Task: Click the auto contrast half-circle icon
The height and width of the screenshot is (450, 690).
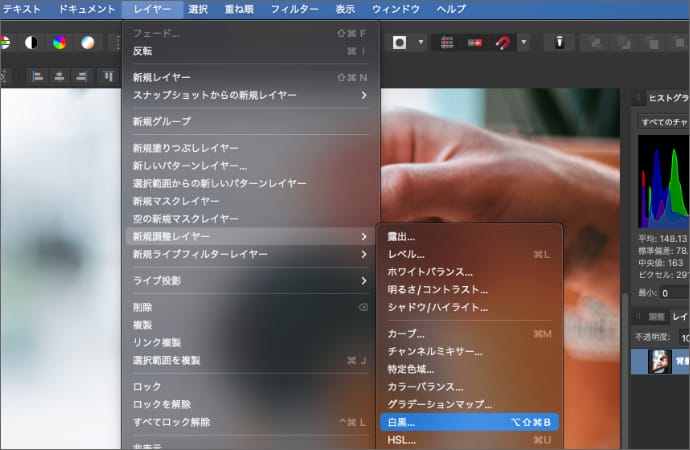Action: coord(31,42)
